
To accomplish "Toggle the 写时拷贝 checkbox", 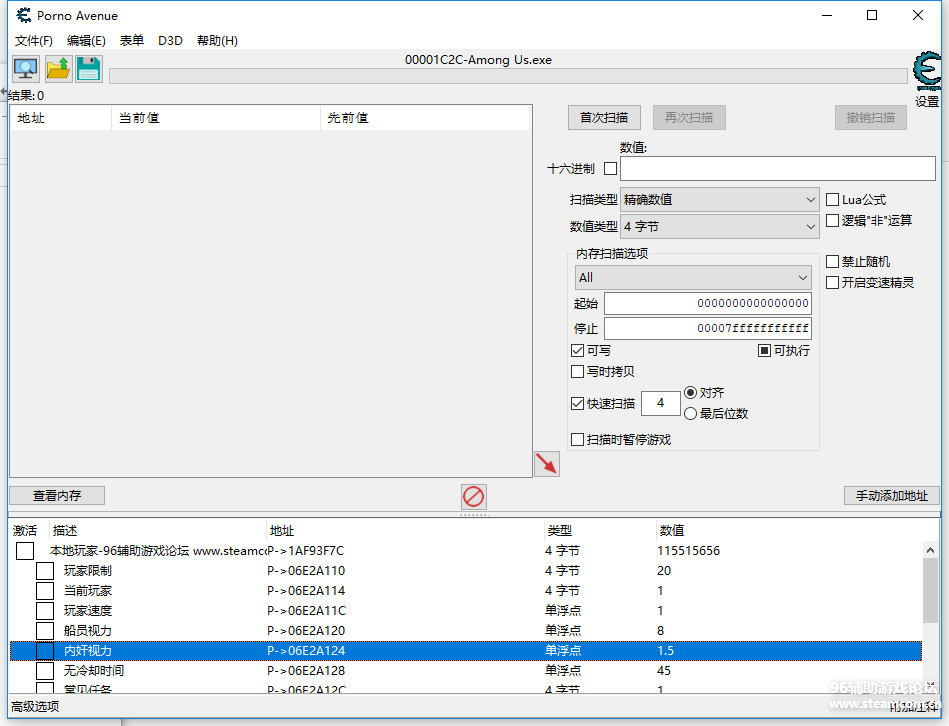I will point(577,372).
